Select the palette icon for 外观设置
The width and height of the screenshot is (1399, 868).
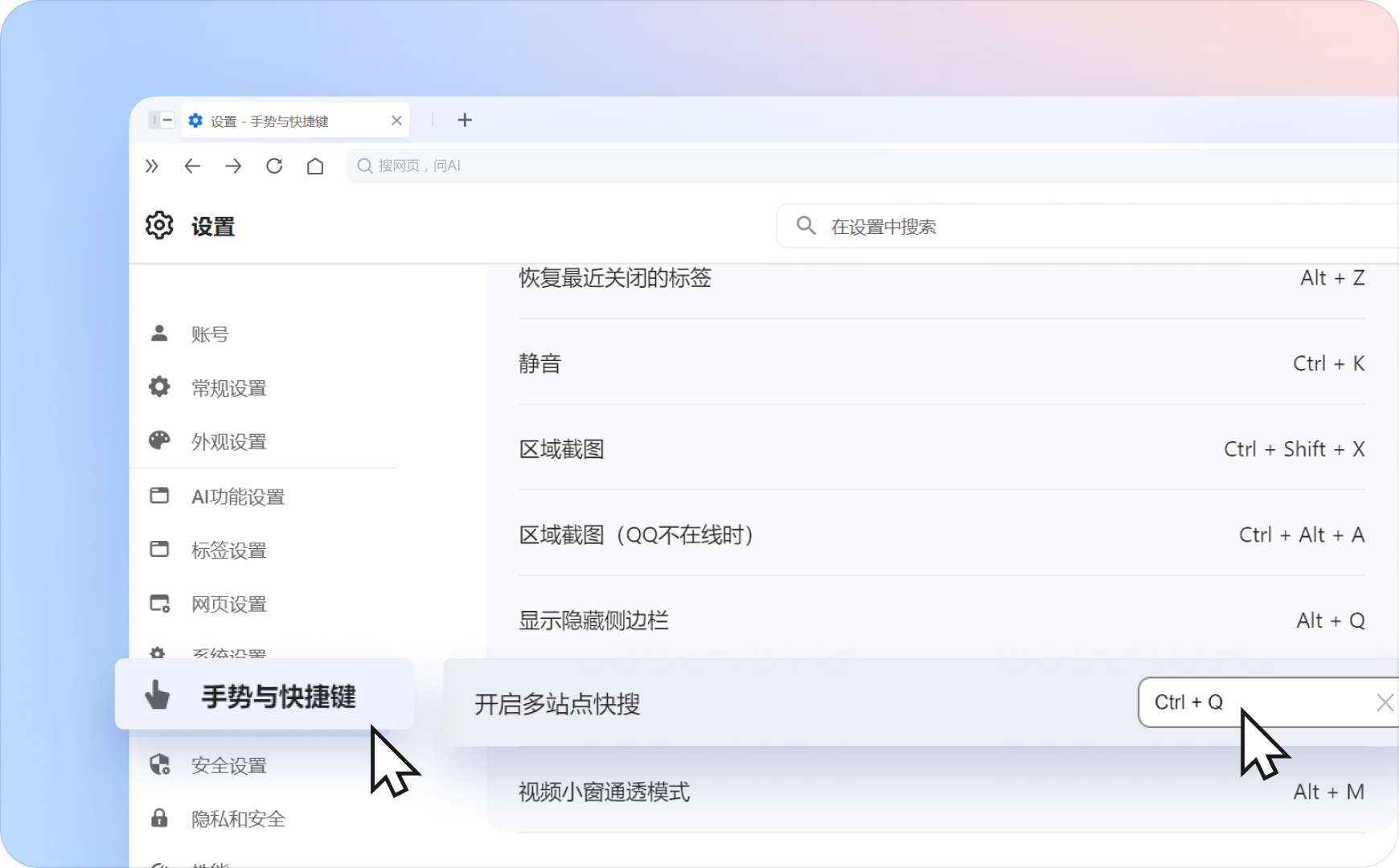point(159,440)
